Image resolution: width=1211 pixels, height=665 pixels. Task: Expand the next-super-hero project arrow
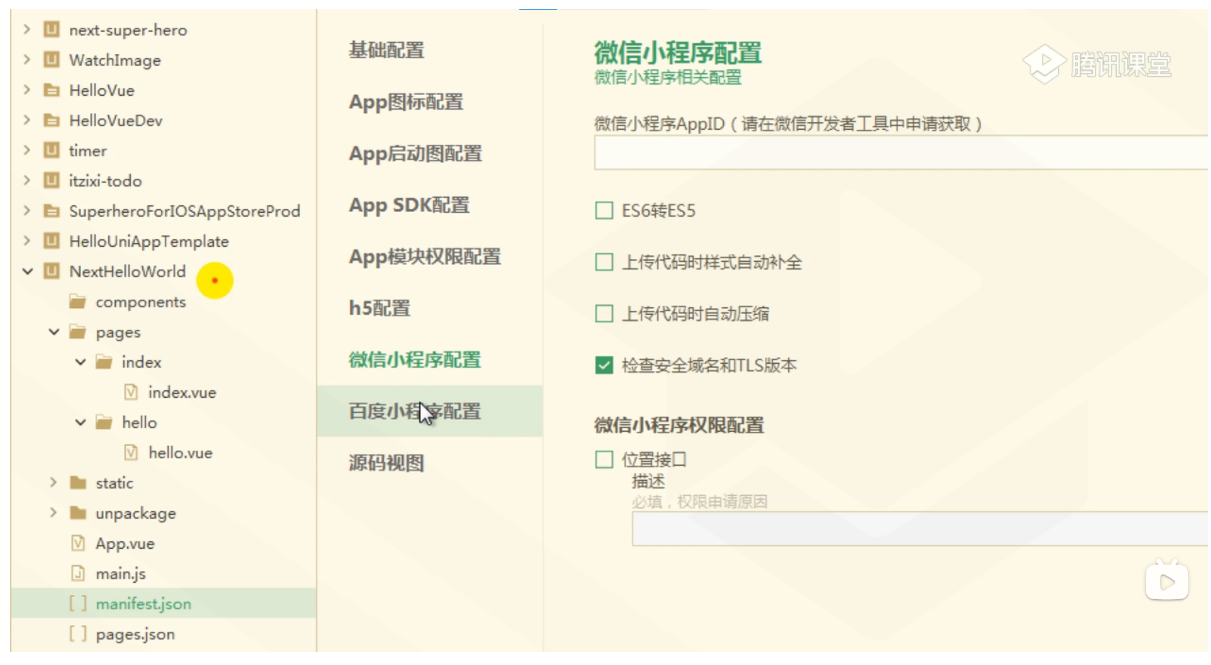click(x=27, y=30)
